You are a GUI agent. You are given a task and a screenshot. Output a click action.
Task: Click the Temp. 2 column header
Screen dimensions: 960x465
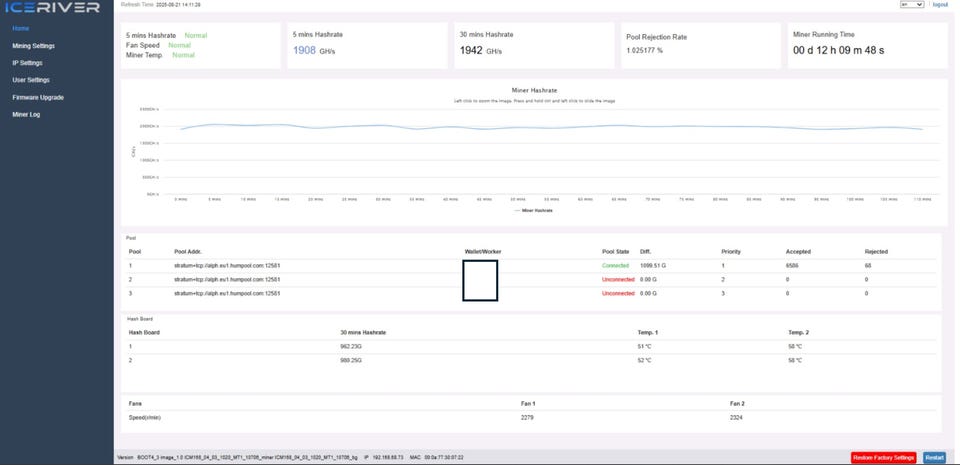pyautogui.click(x=798, y=332)
